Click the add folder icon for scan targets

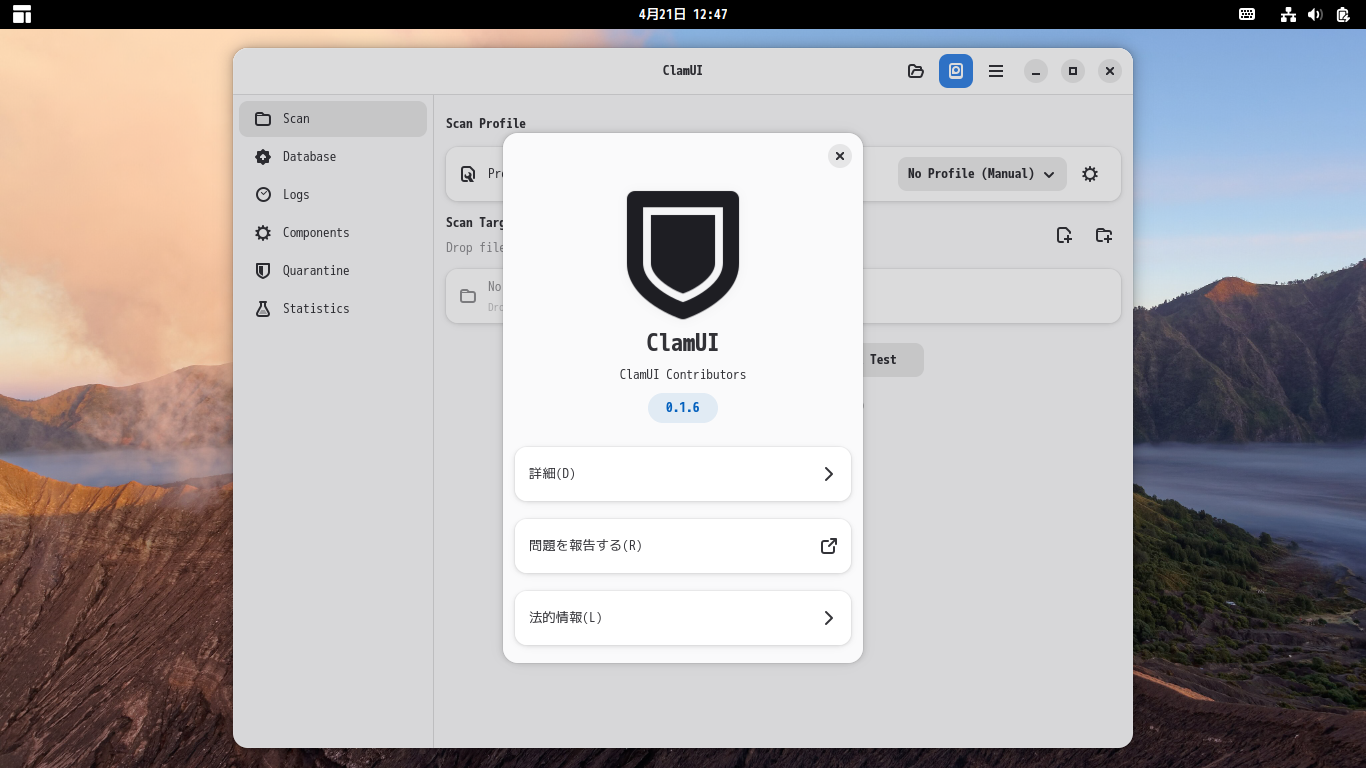(1104, 235)
